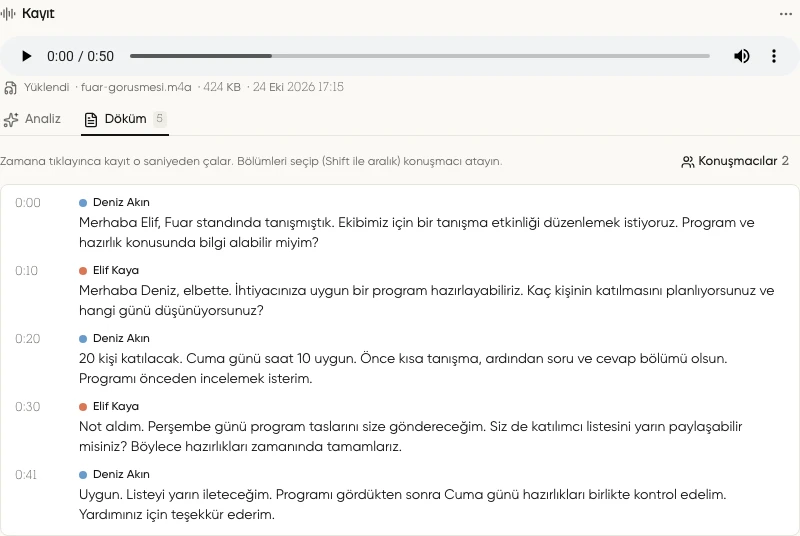This screenshot has width=800, height=536.
Task: Click the audio file icon beside Yüklendi
Action: (10, 88)
